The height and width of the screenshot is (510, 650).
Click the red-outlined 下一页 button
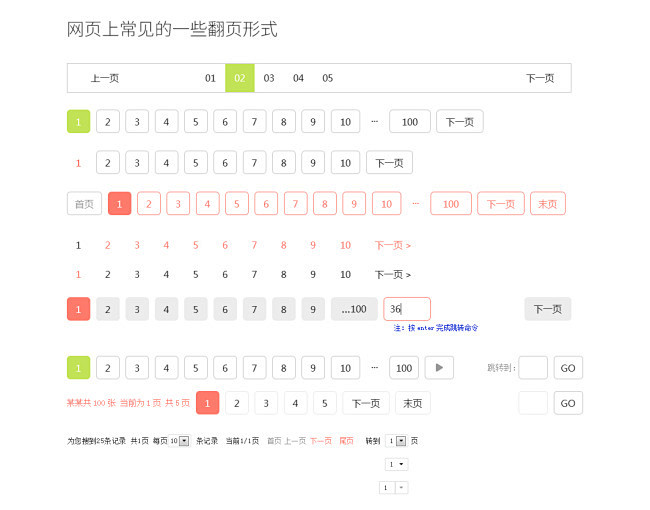click(501, 204)
